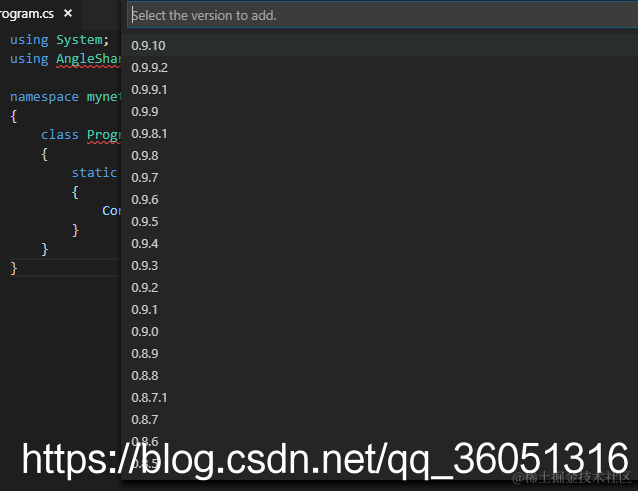Select version 0.8.8
638x491 pixels.
380,375
